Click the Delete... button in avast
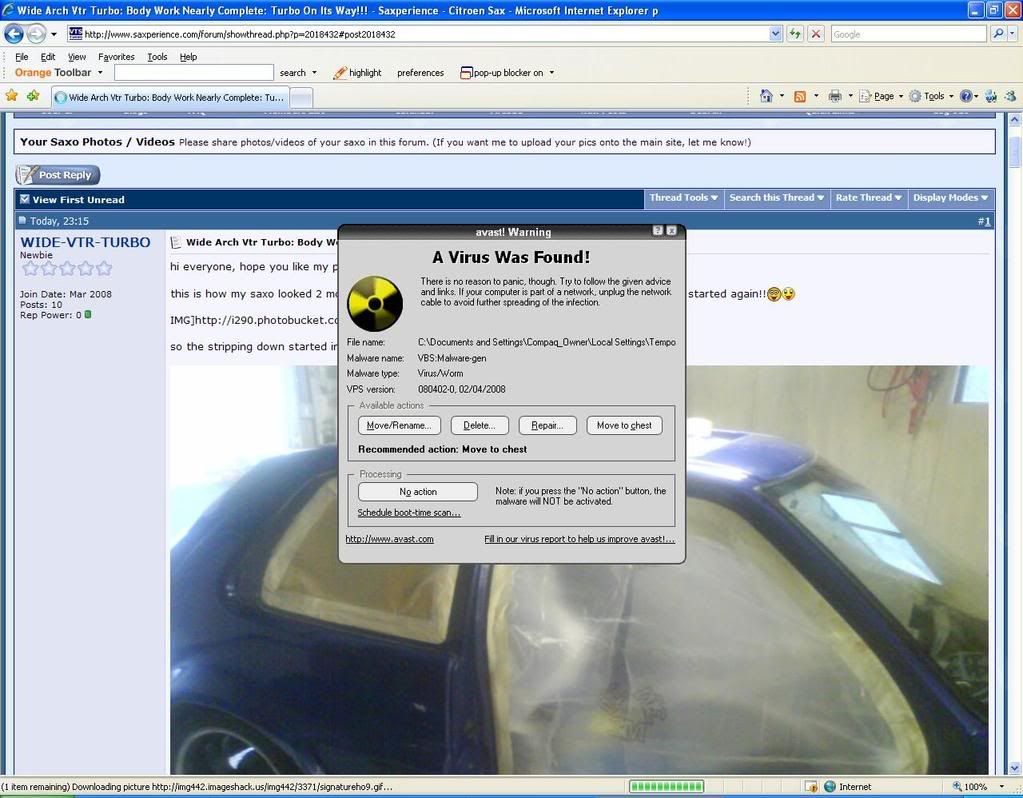 [x=480, y=425]
